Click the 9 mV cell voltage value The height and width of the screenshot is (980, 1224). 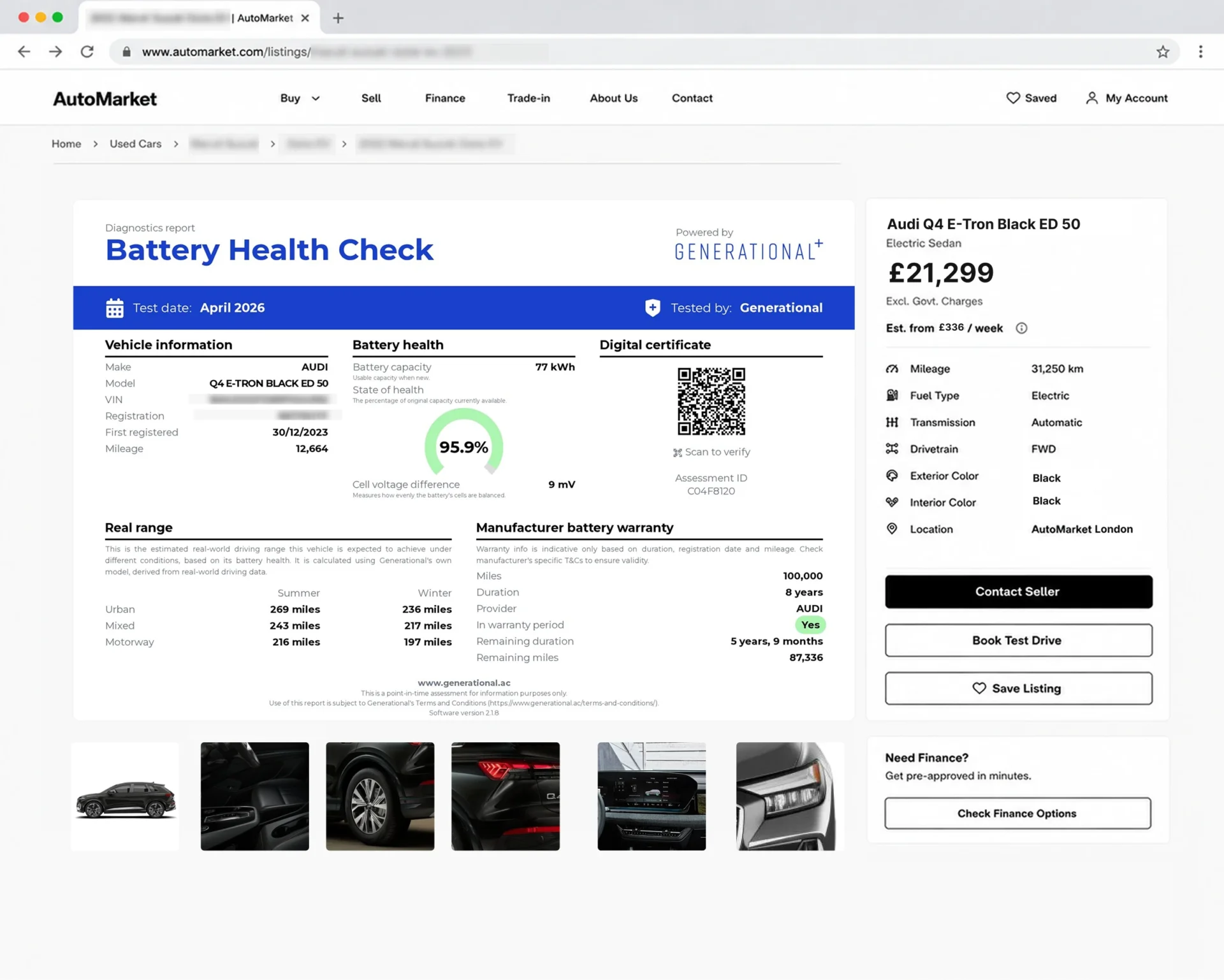click(562, 485)
